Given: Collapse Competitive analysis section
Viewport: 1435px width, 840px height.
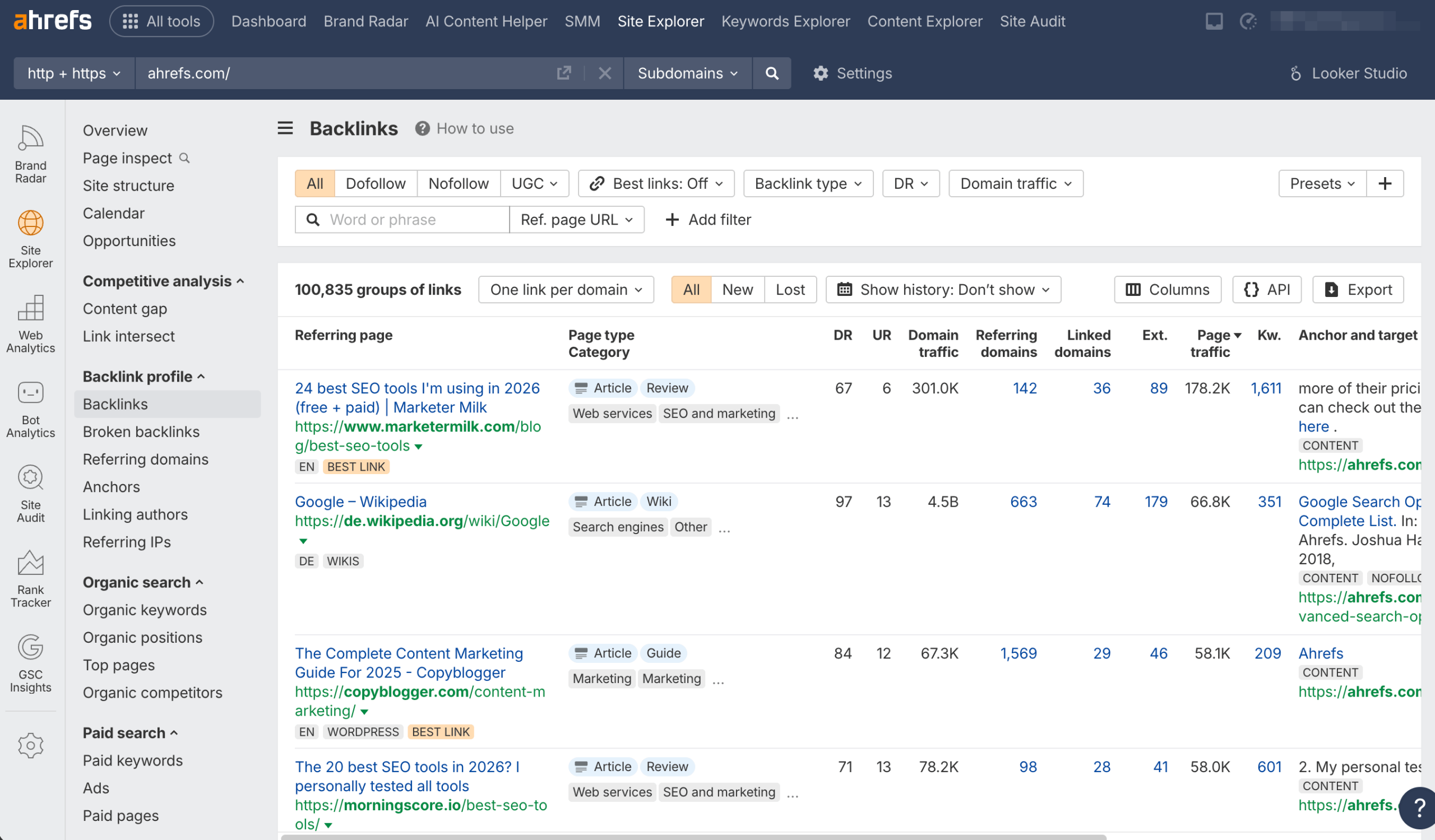Looking at the screenshot, I should (164, 281).
